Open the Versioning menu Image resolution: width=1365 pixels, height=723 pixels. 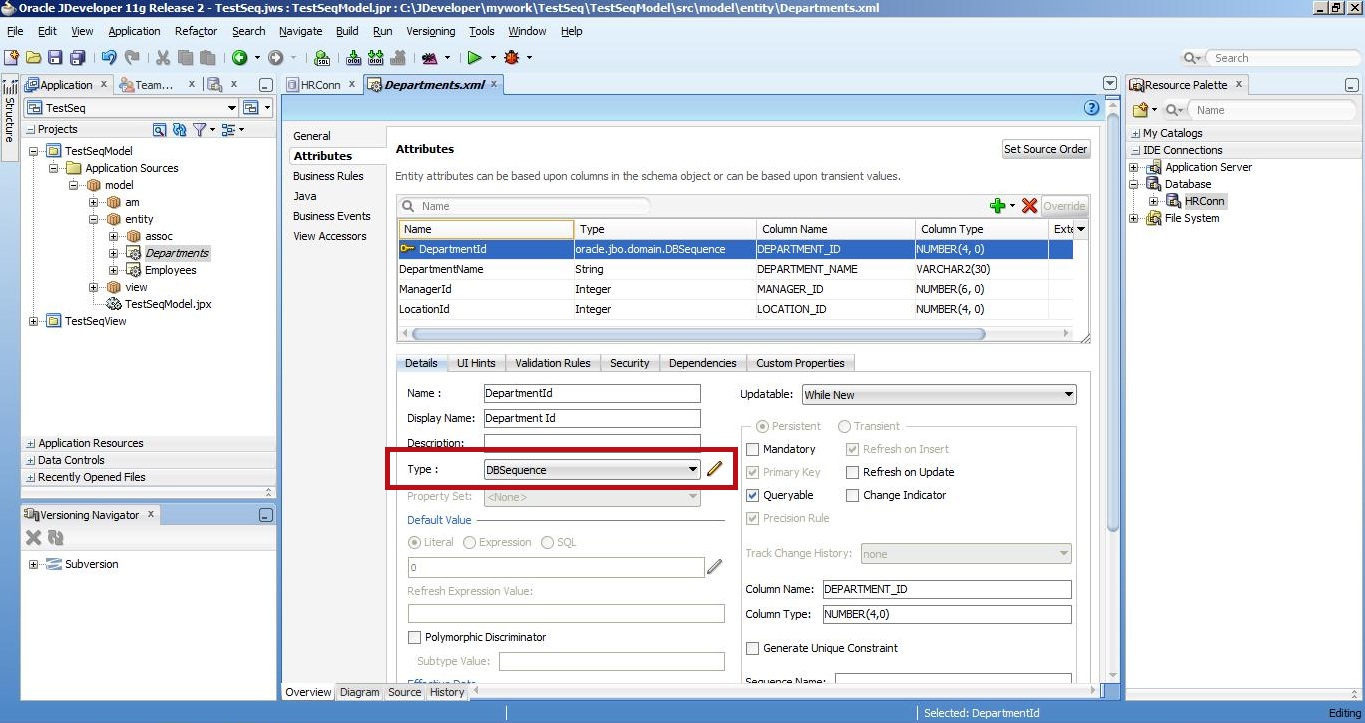430,31
